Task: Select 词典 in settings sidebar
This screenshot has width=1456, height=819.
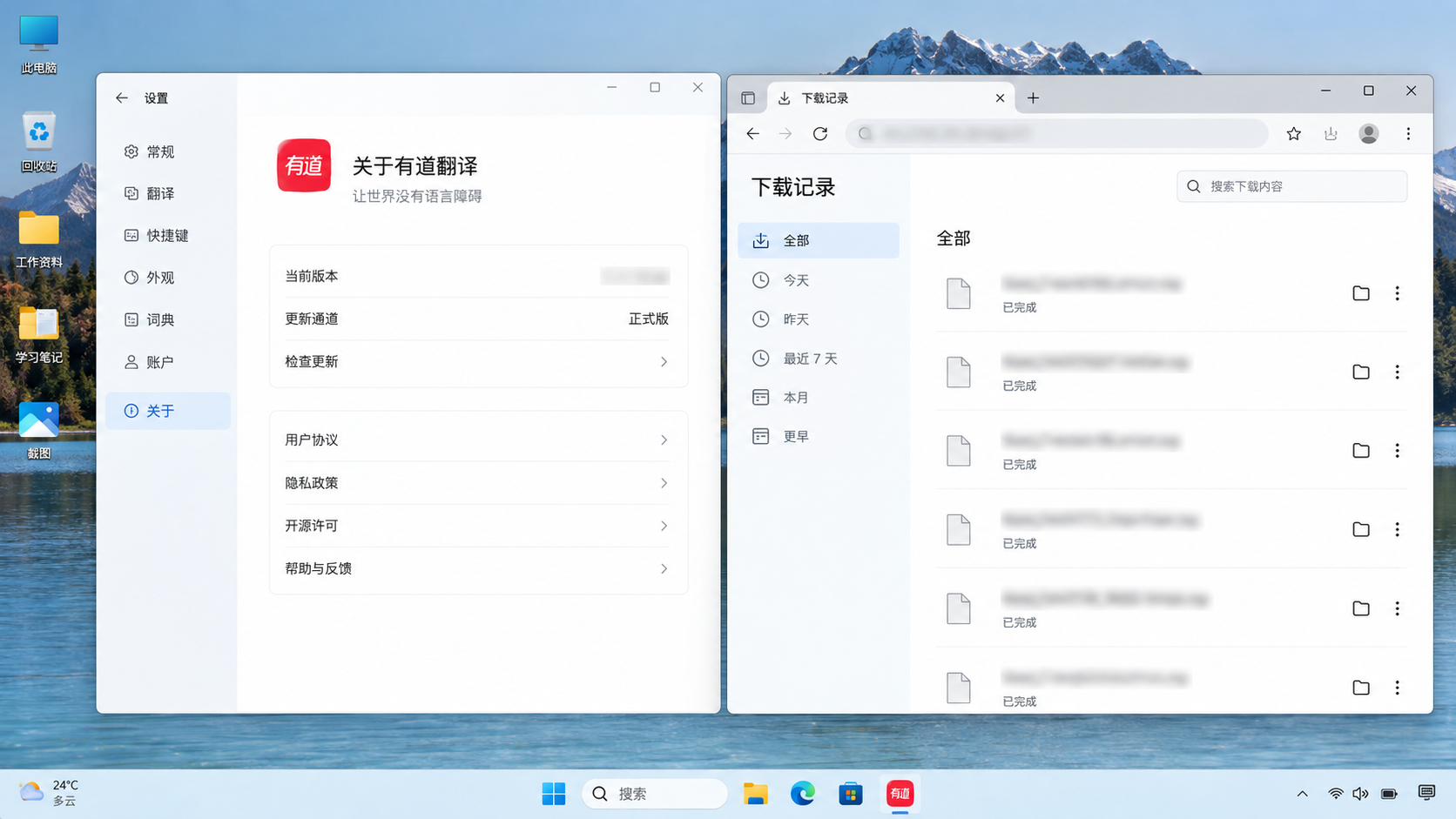Action: (167, 319)
